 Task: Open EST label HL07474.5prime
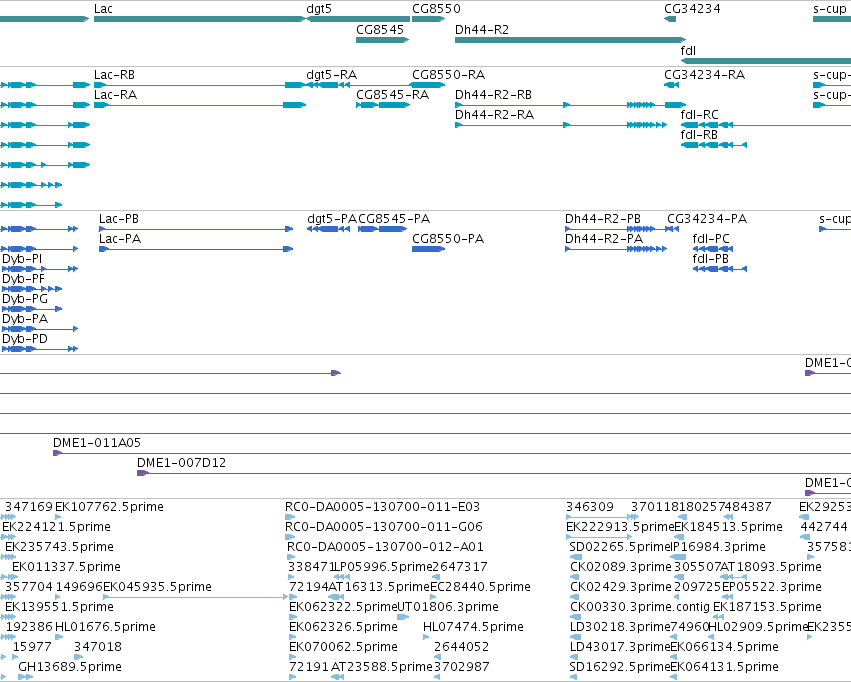473,627
